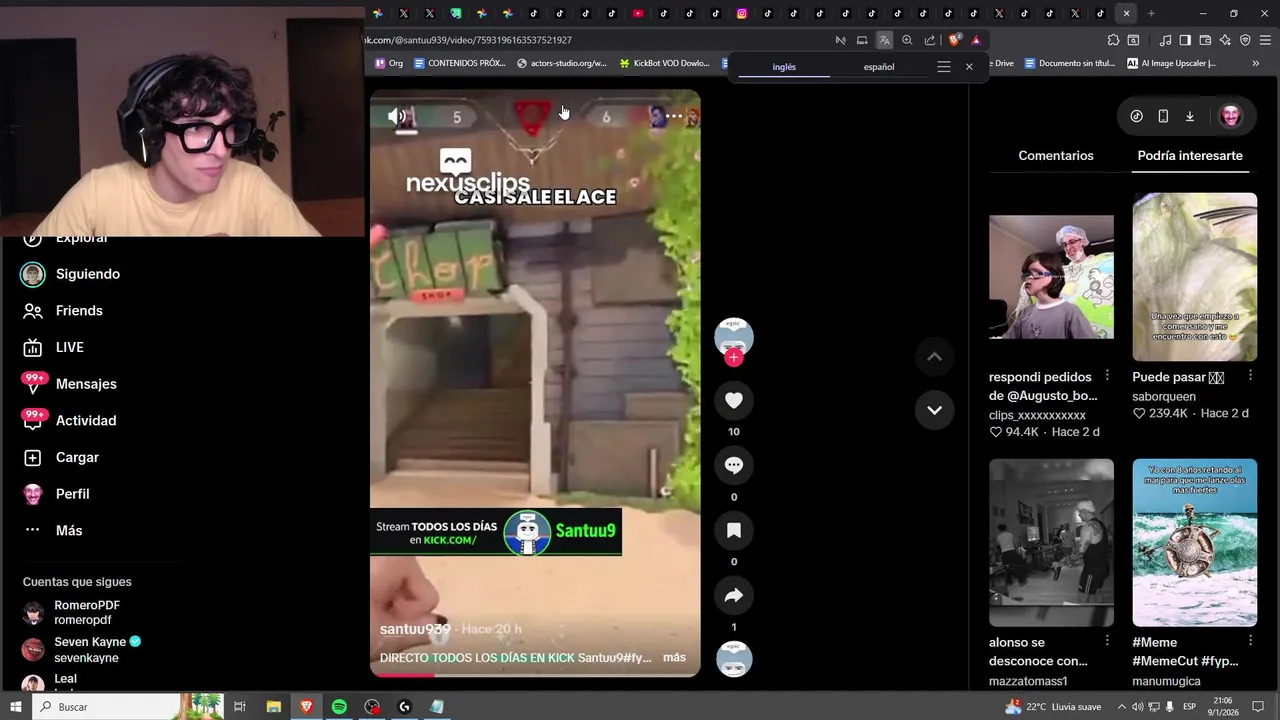Open the 'AI Image Upscaler' bookmark
Screen dimensions: 1280x720
(x=1171, y=63)
